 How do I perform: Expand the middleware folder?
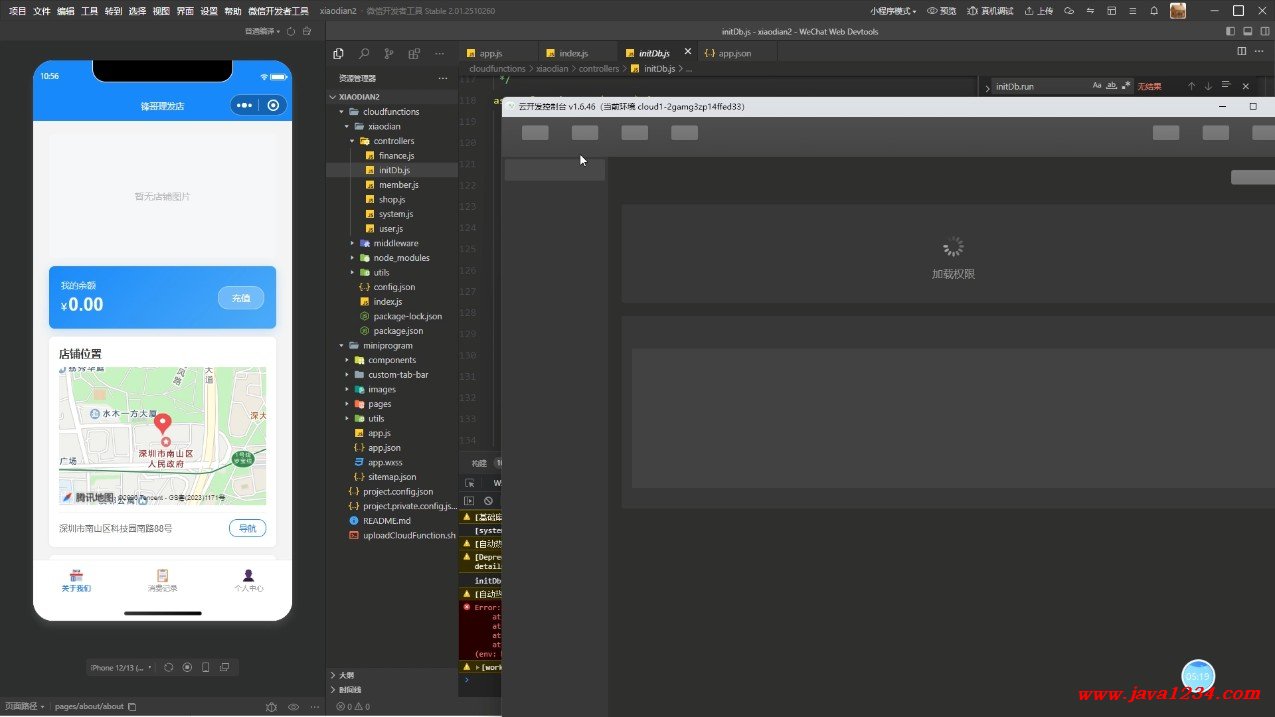tap(395, 243)
